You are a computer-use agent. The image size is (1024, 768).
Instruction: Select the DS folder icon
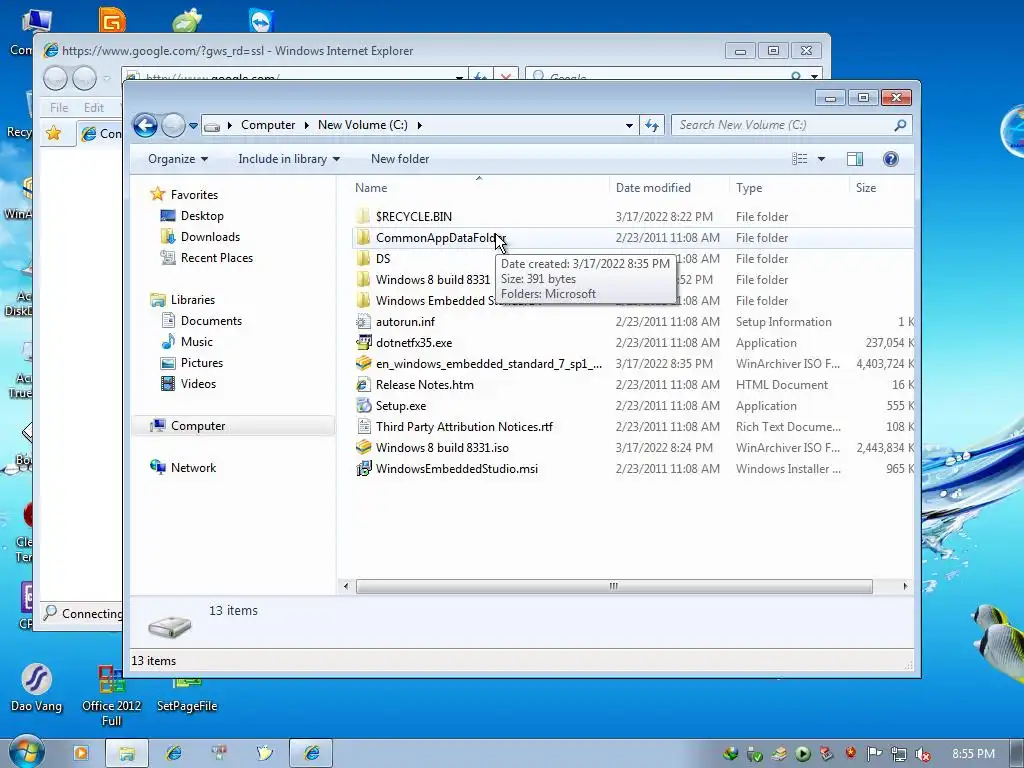click(363, 258)
